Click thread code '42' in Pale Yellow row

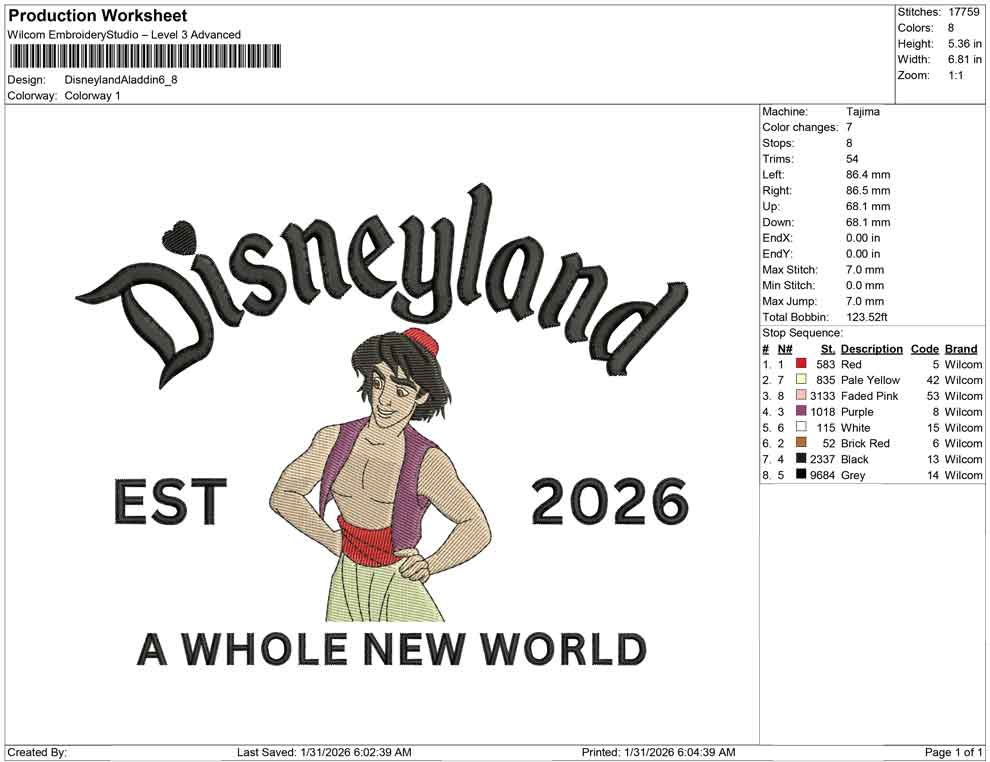point(933,380)
